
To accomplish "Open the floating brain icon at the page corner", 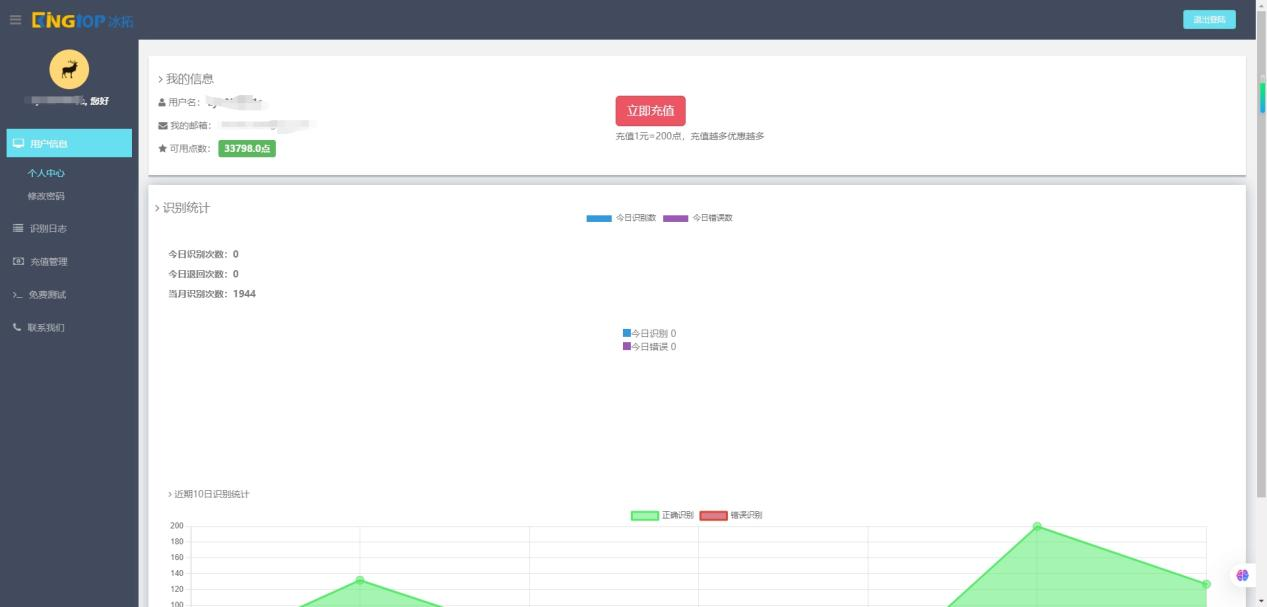I will [x=1242, y=575].
